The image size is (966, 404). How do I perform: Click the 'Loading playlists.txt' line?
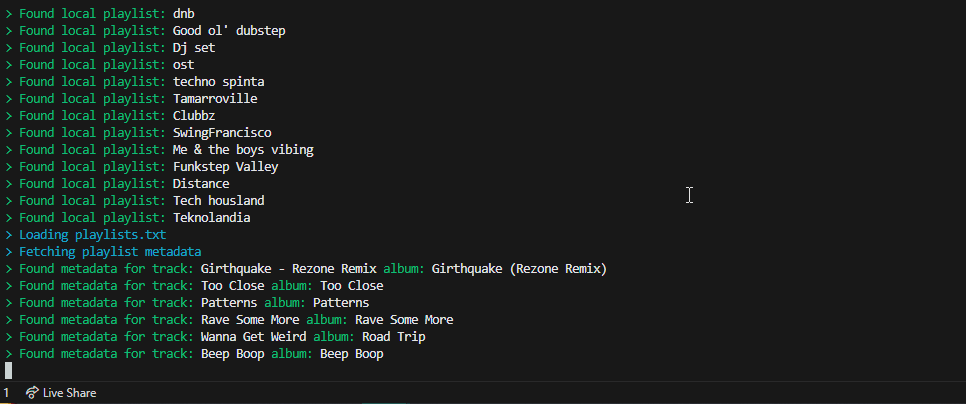pyautogui.click(x=86, y=235)
